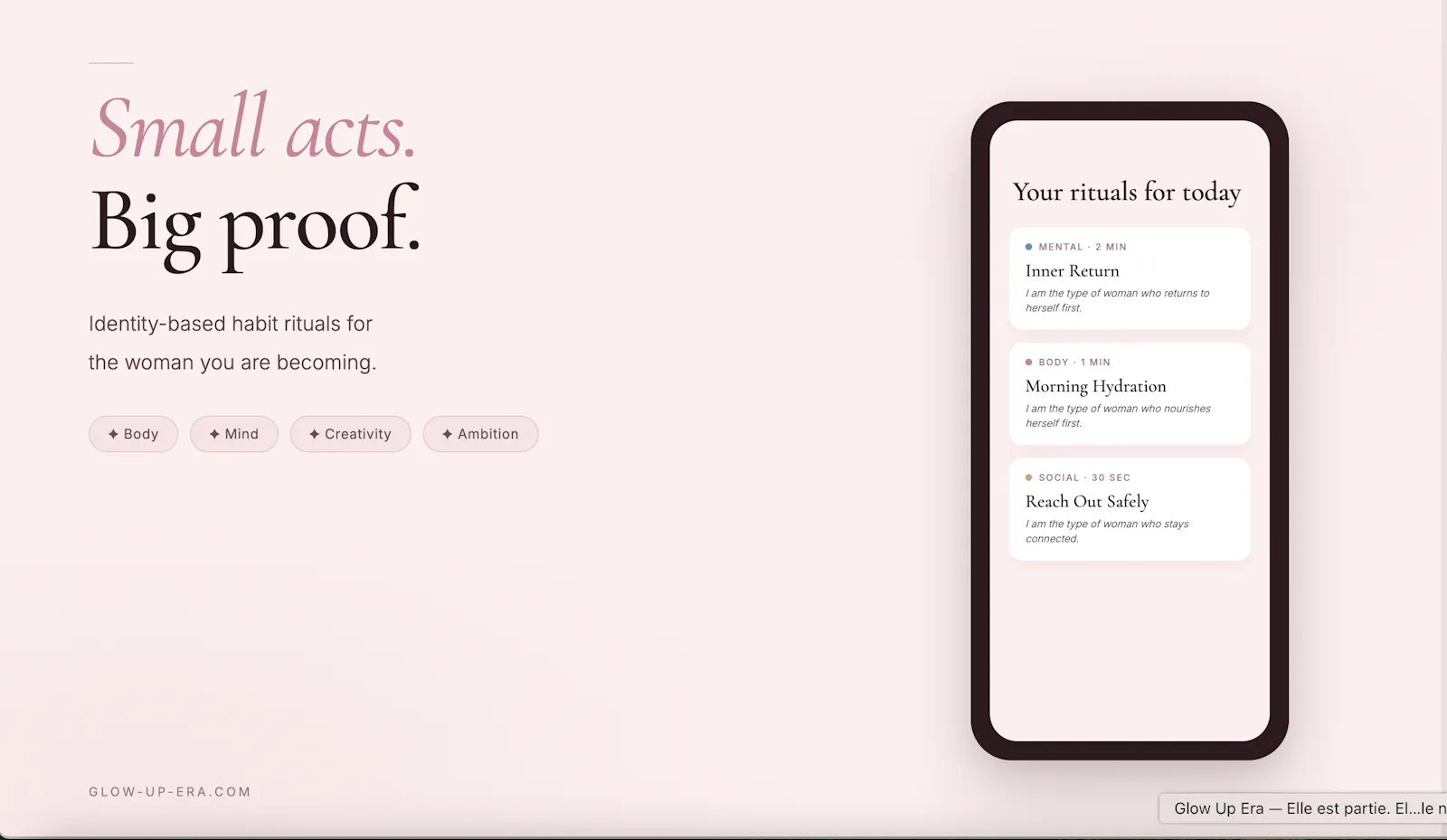Click 'the woman you are becoming.' text line

[232, 363]
